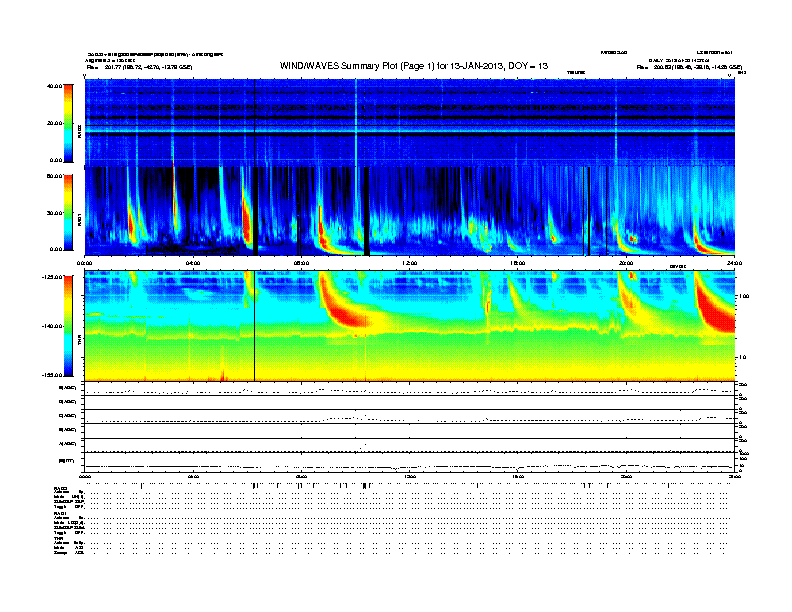Click the -125.00 label on TNR scale

coord(52,277)
